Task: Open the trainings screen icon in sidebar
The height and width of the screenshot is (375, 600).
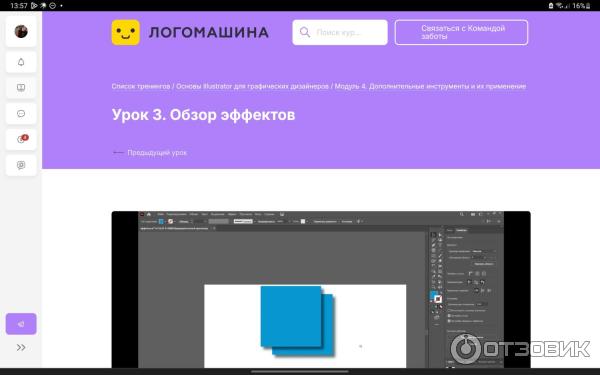Action: 21,88
